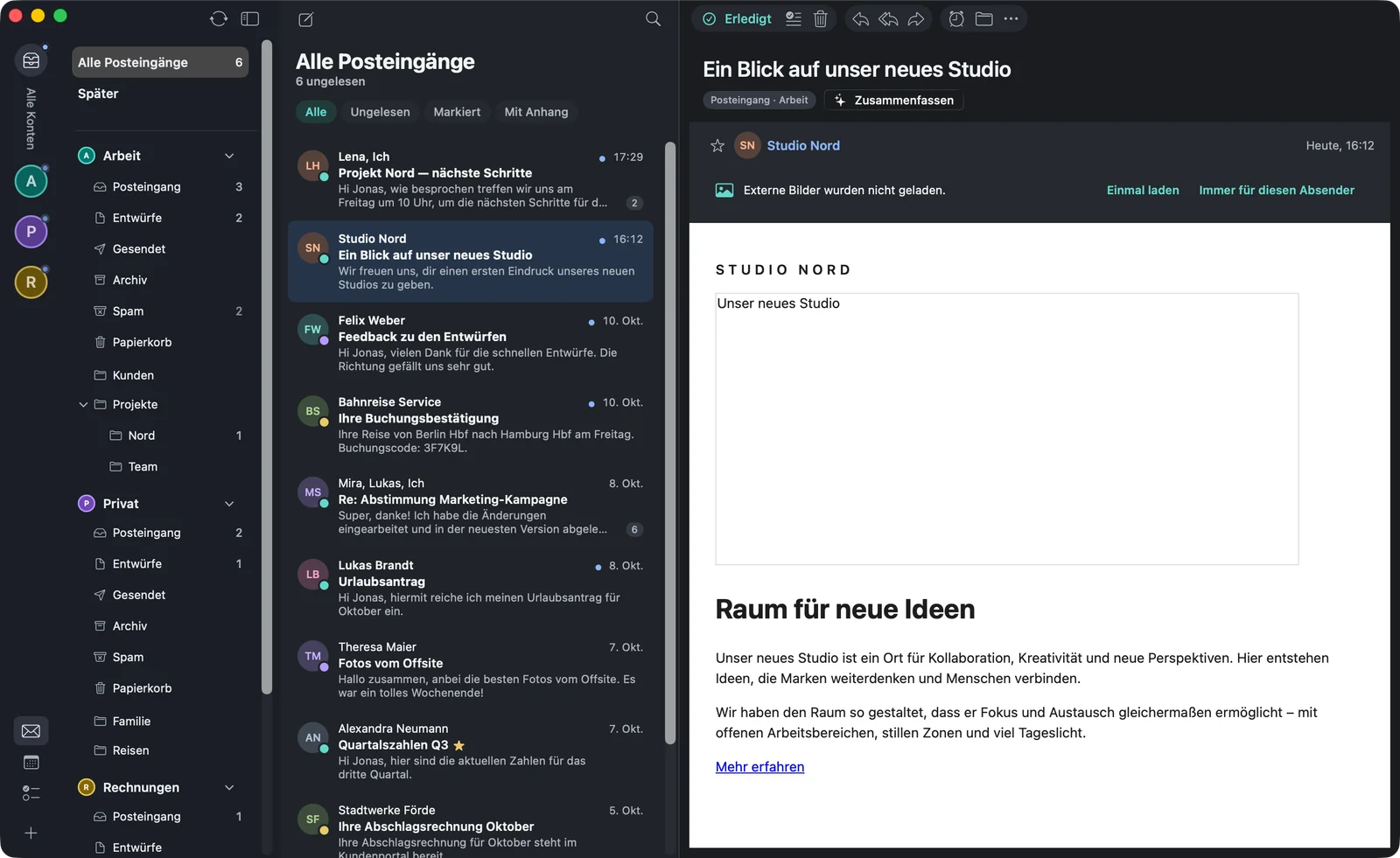Snooze email with clock icon
This screenshot has width=1400, height=858.
pyautogui.click(x=956, y=18)
